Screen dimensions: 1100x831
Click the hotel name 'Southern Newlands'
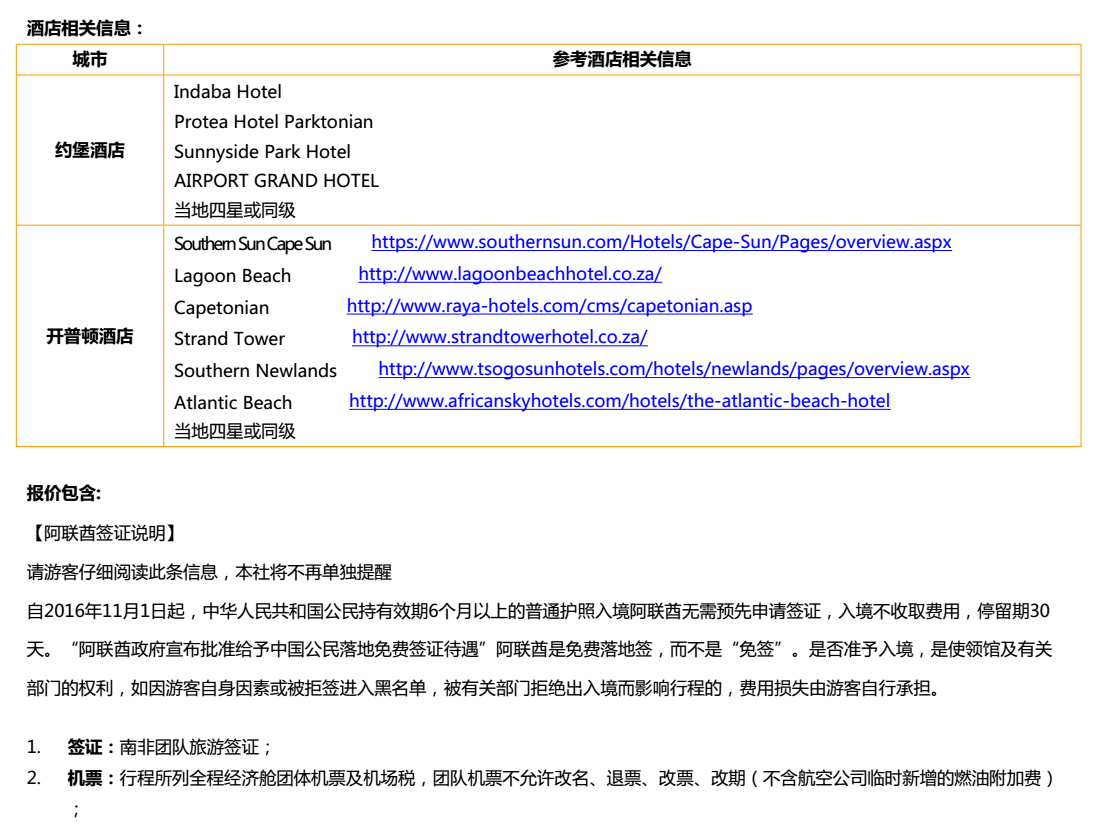click(255, 370)
